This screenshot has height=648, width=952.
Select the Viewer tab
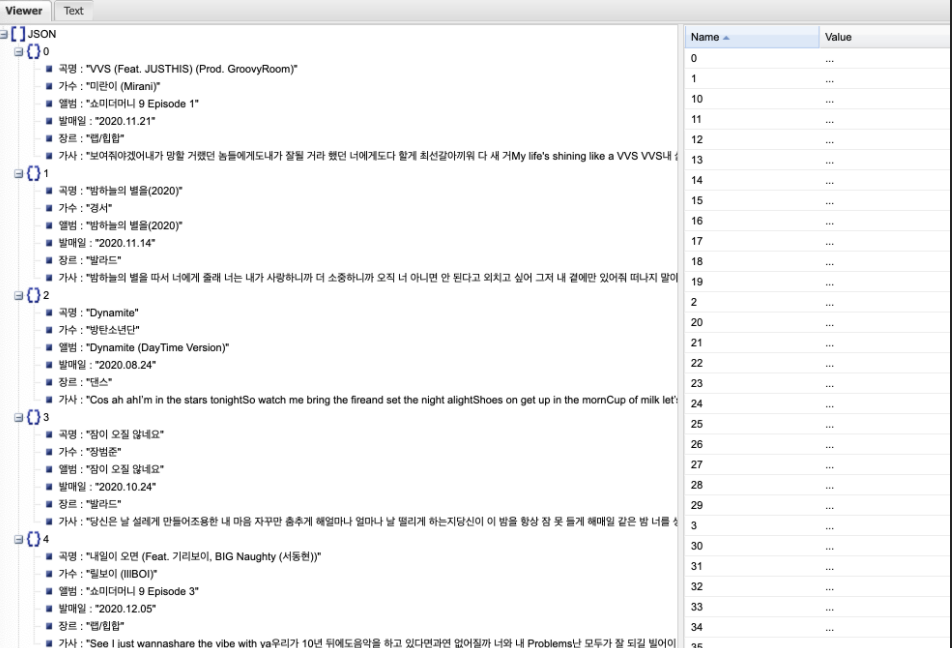click(x=24, y=11)
